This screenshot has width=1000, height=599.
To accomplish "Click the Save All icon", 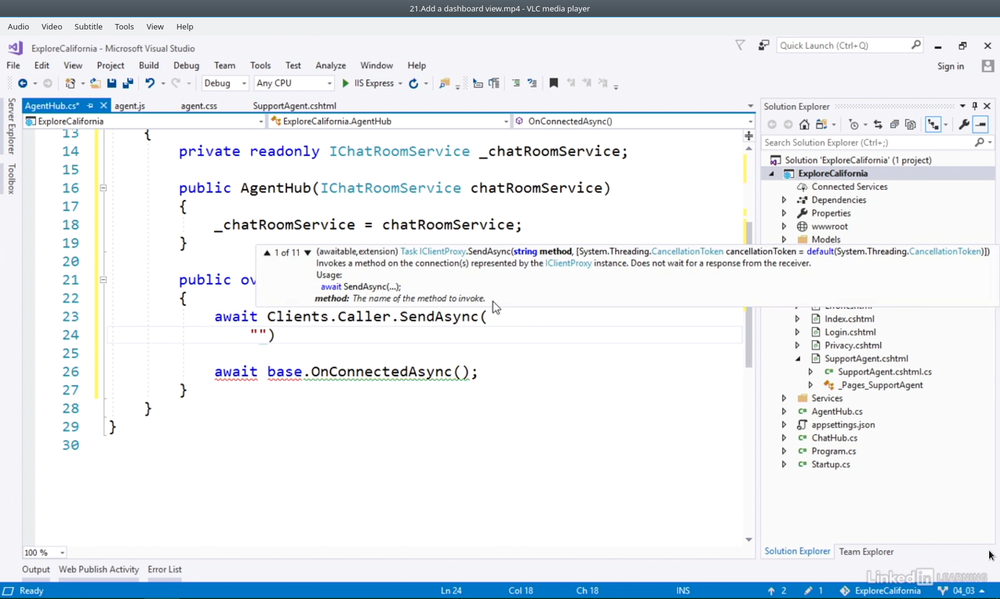I will (128, 84).
